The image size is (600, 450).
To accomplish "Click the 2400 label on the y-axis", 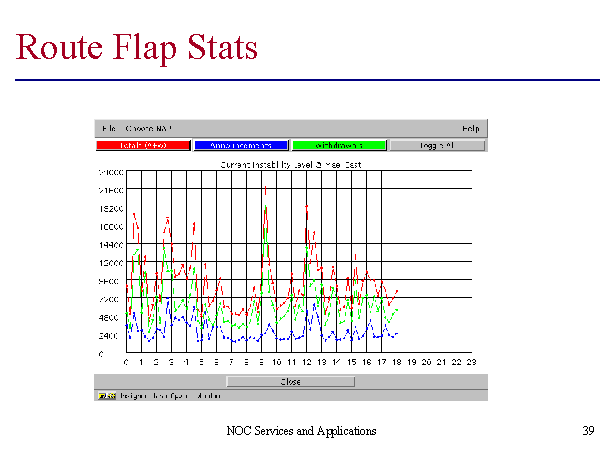I will coord(110,336).
